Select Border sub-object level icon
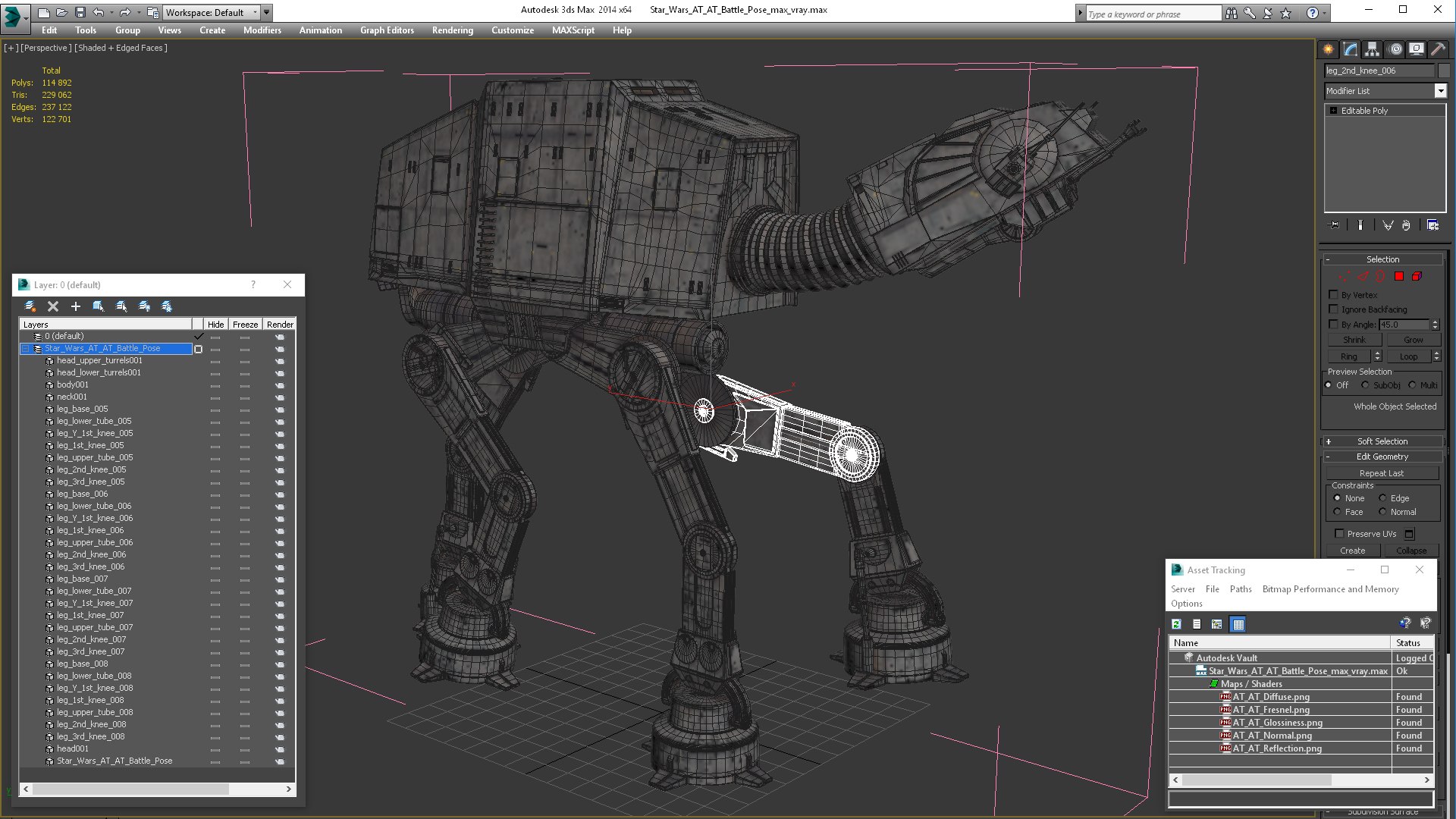 point(1381,277)
